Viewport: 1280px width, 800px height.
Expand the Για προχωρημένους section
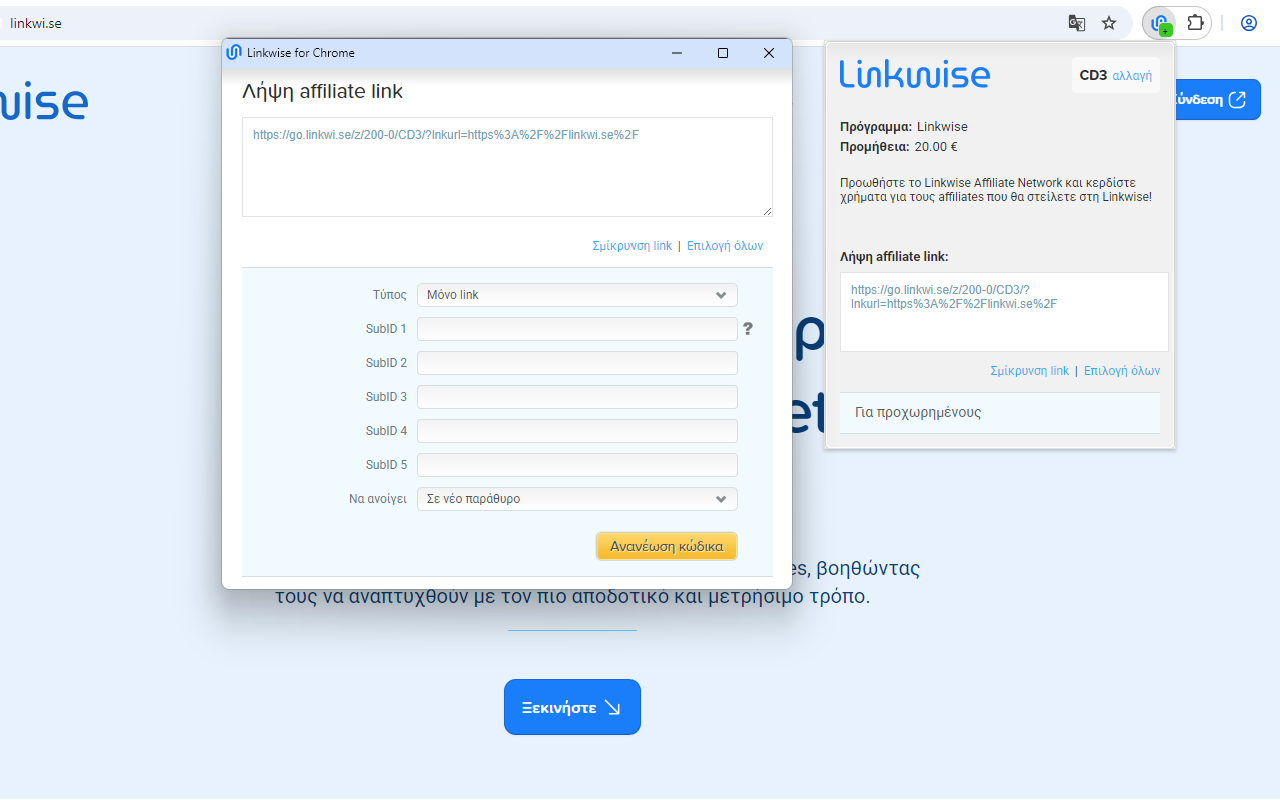[1000, 412]
